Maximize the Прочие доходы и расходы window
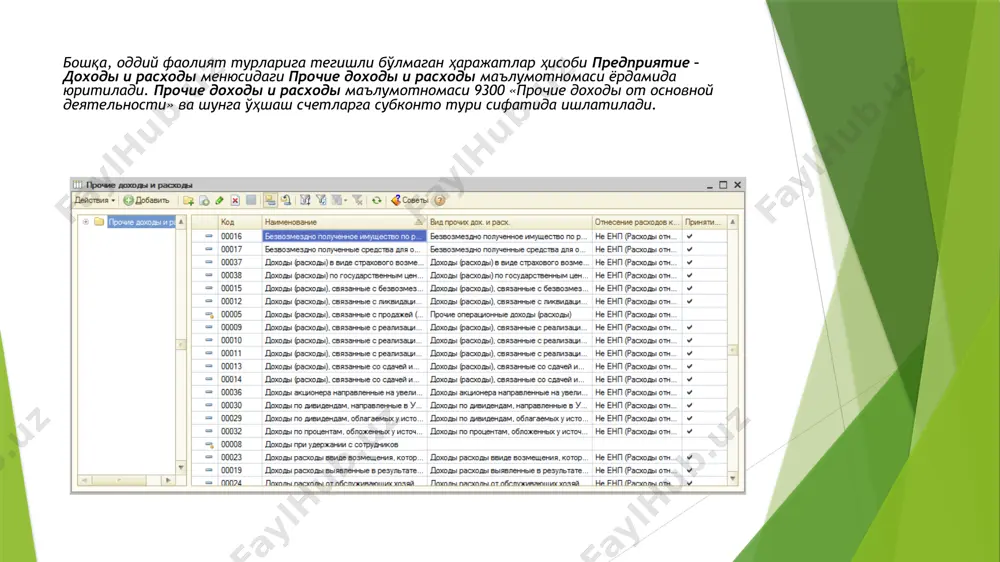 [x=723, y=185]
